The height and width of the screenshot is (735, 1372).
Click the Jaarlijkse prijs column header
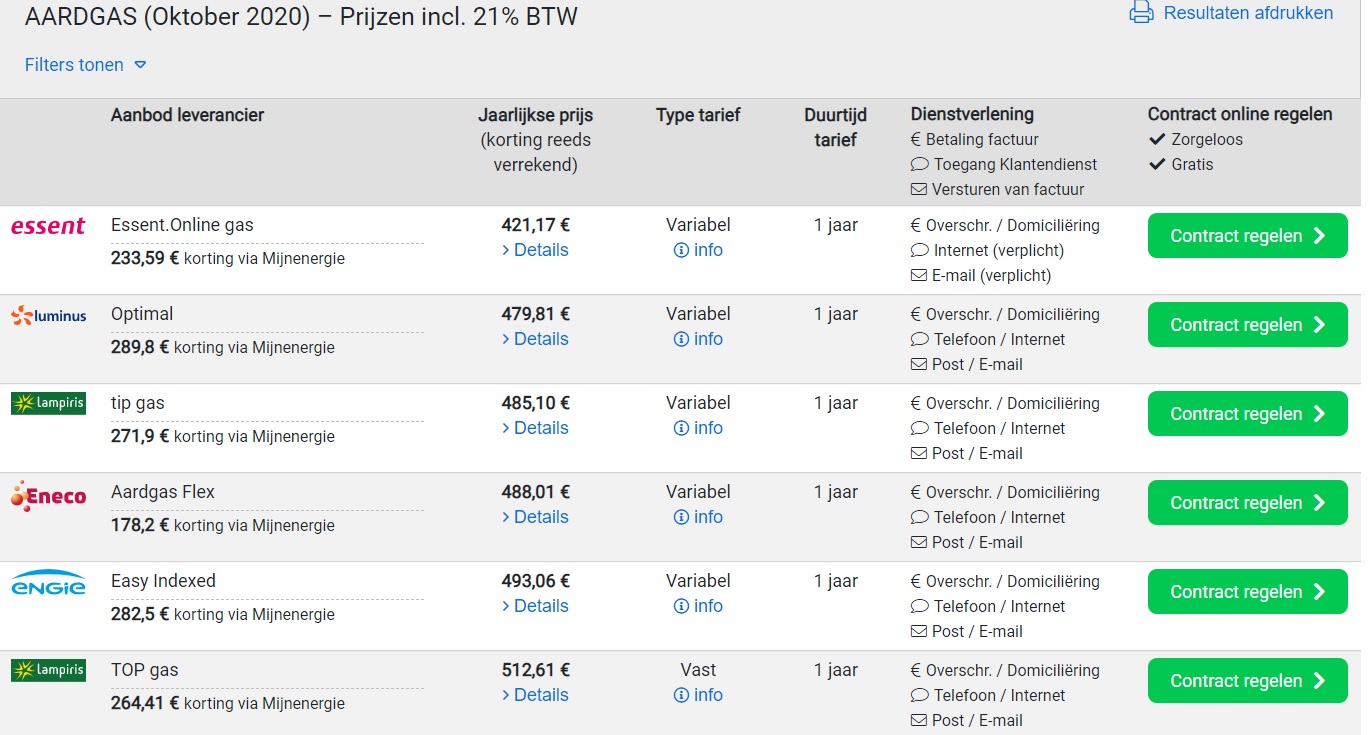pos(535,115)
